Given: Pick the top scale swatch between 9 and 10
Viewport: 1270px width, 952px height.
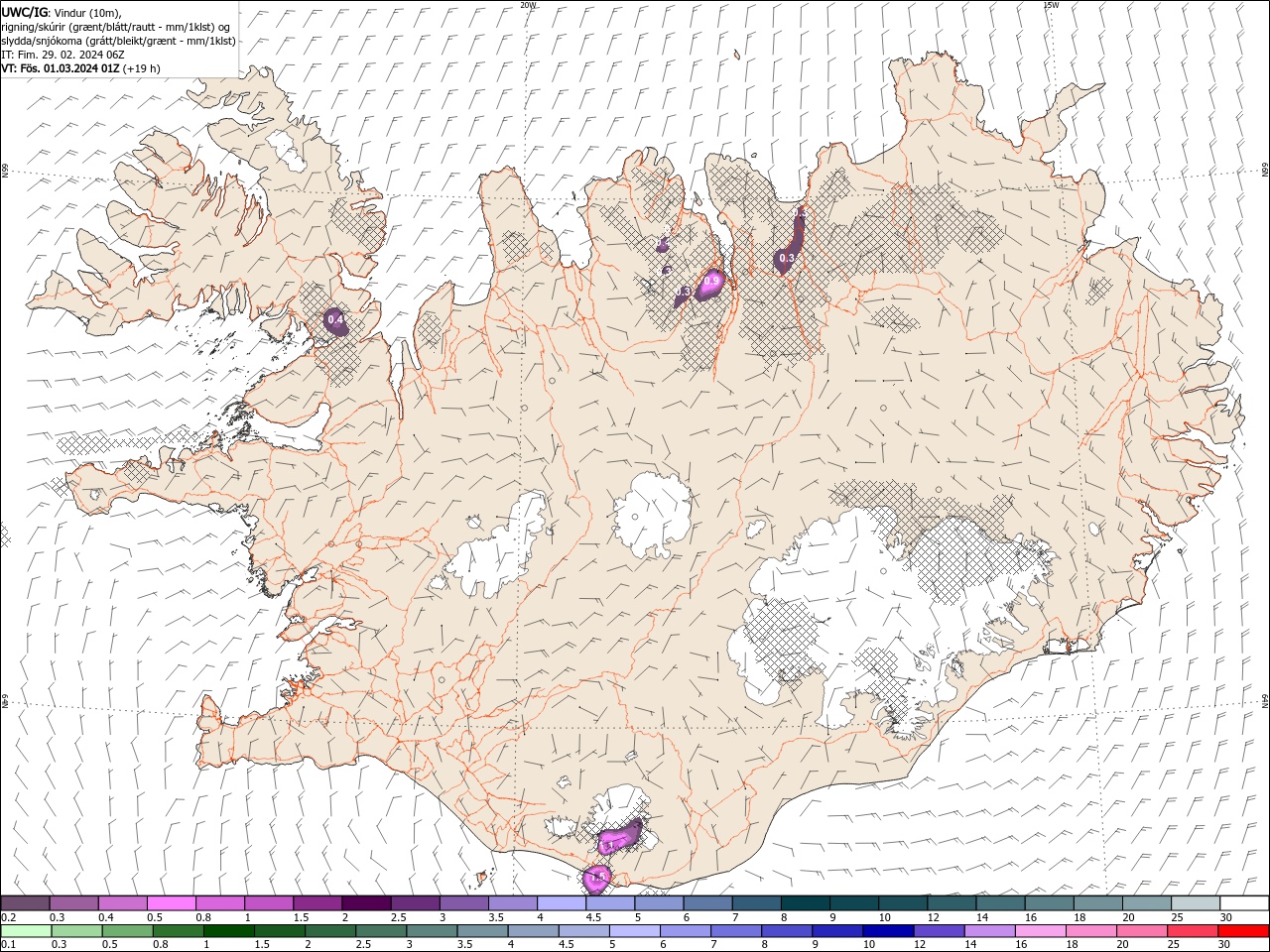Looking at the screenshot, I should [854, 902].
